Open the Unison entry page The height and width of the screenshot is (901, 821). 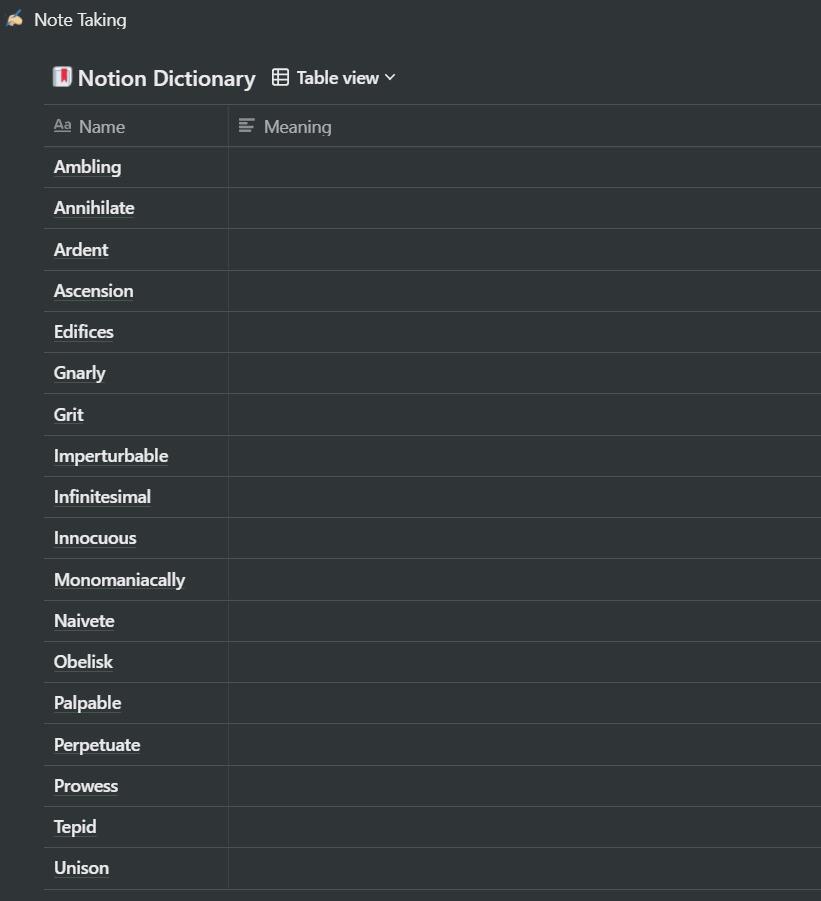point(81,868)
